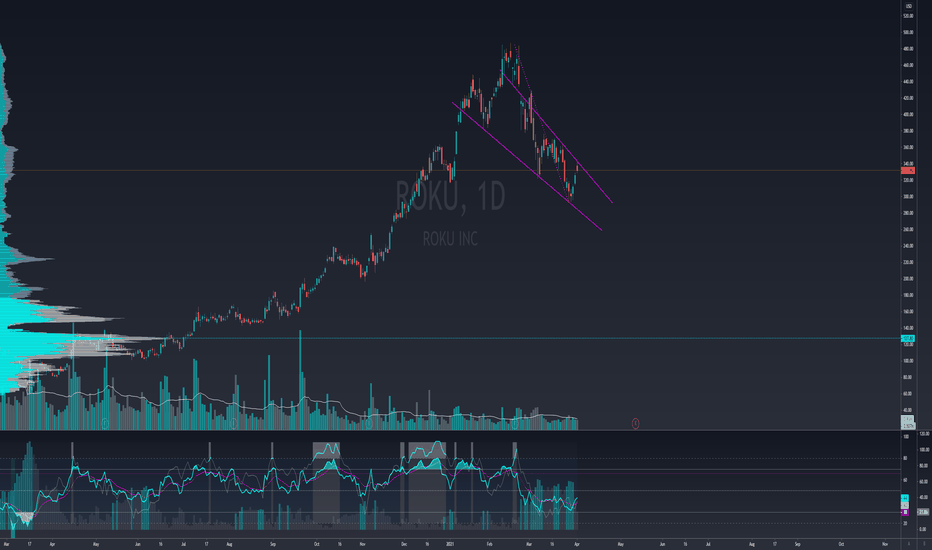
Task: Click the volume value label on price axis
Action: pos(908,422)
